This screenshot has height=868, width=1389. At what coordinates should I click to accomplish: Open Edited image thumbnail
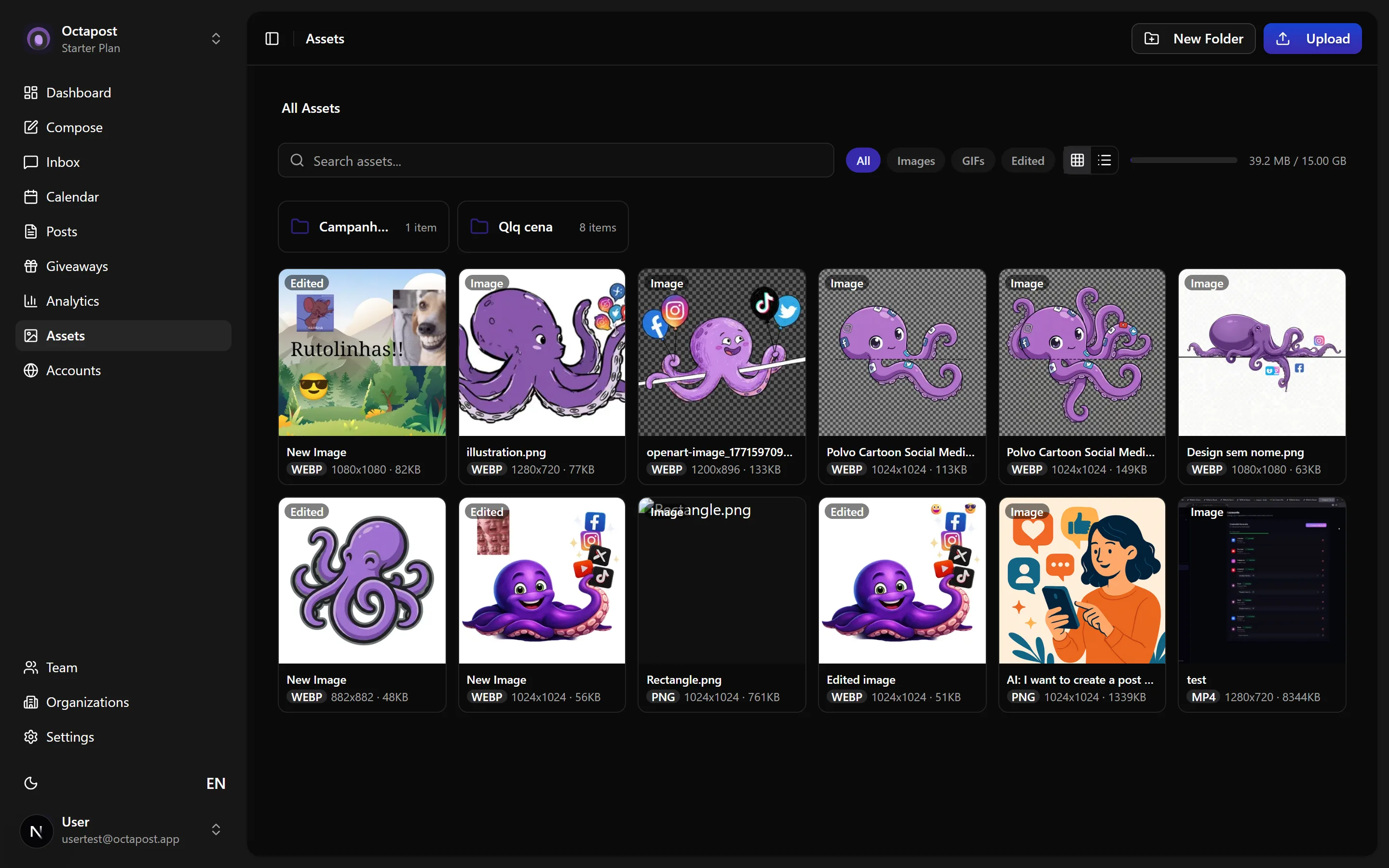point(902,581)
